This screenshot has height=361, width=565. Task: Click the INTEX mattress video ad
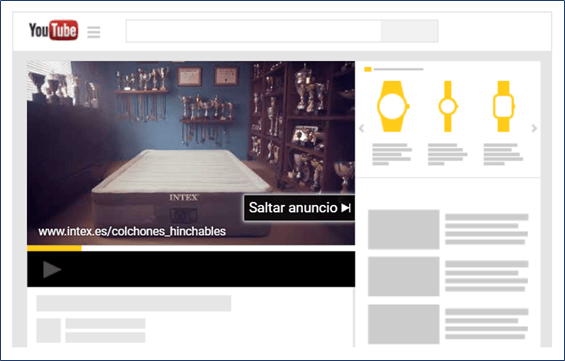point(191,153)
